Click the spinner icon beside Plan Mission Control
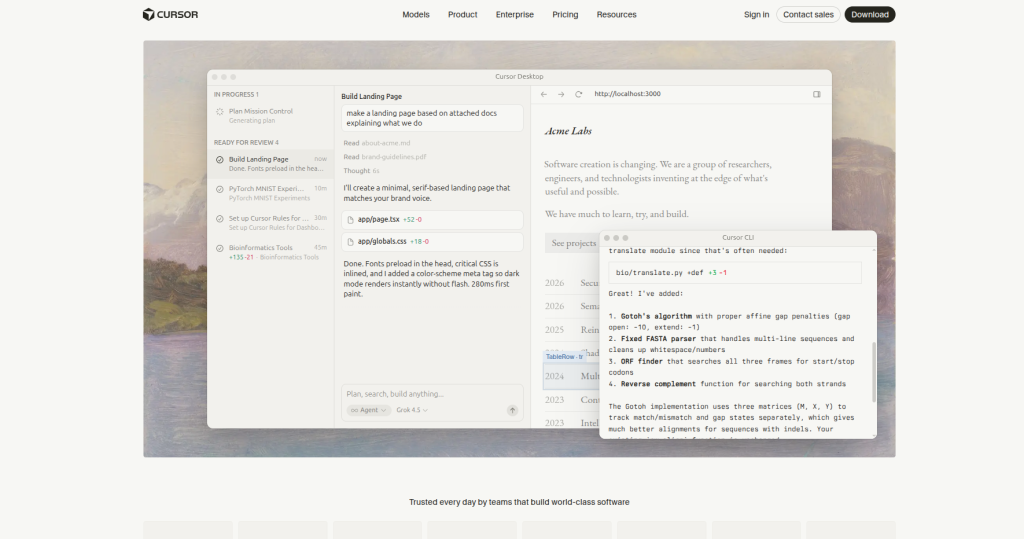 point(220,112)
